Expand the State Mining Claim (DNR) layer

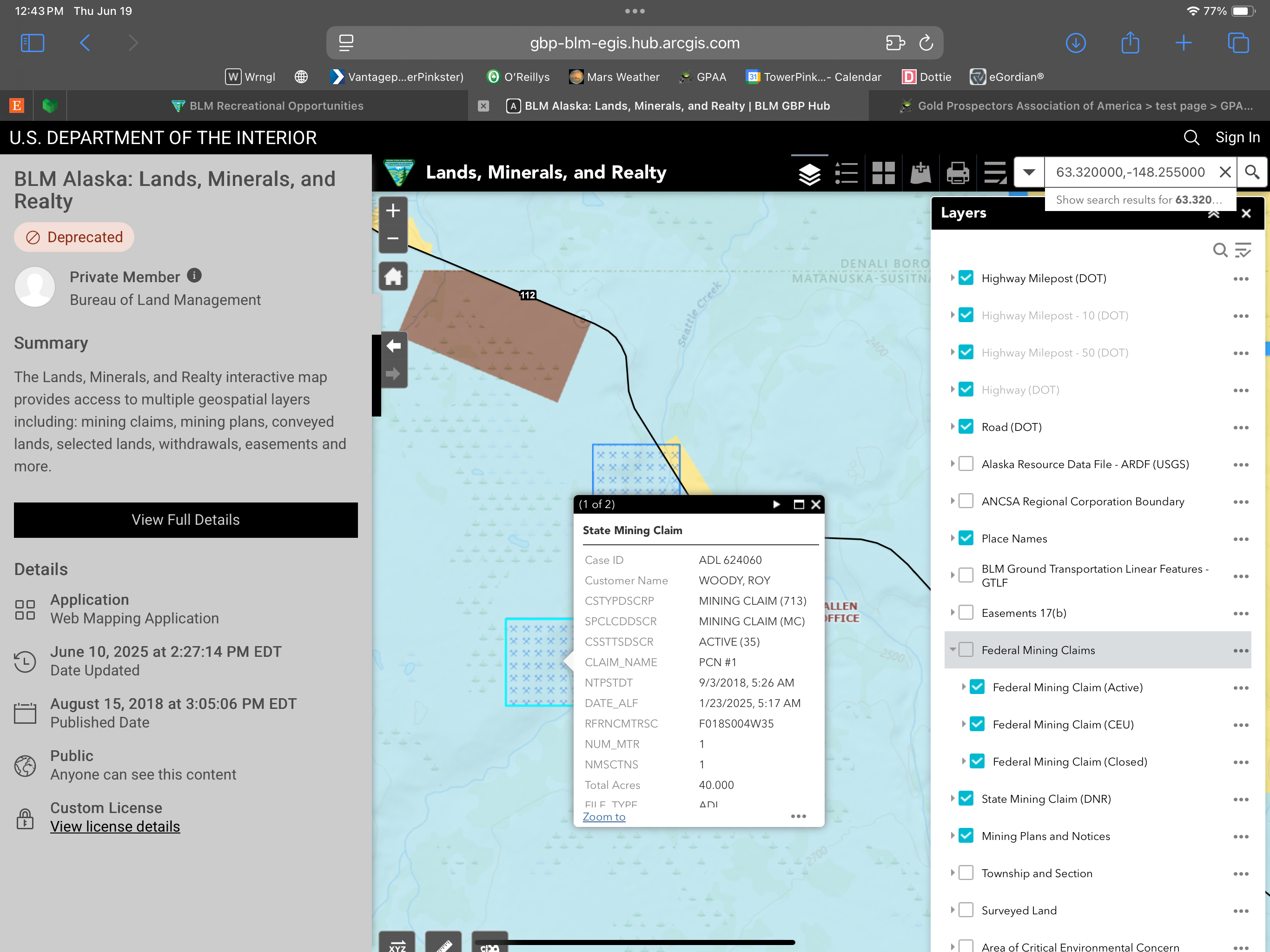coord(952,799)
